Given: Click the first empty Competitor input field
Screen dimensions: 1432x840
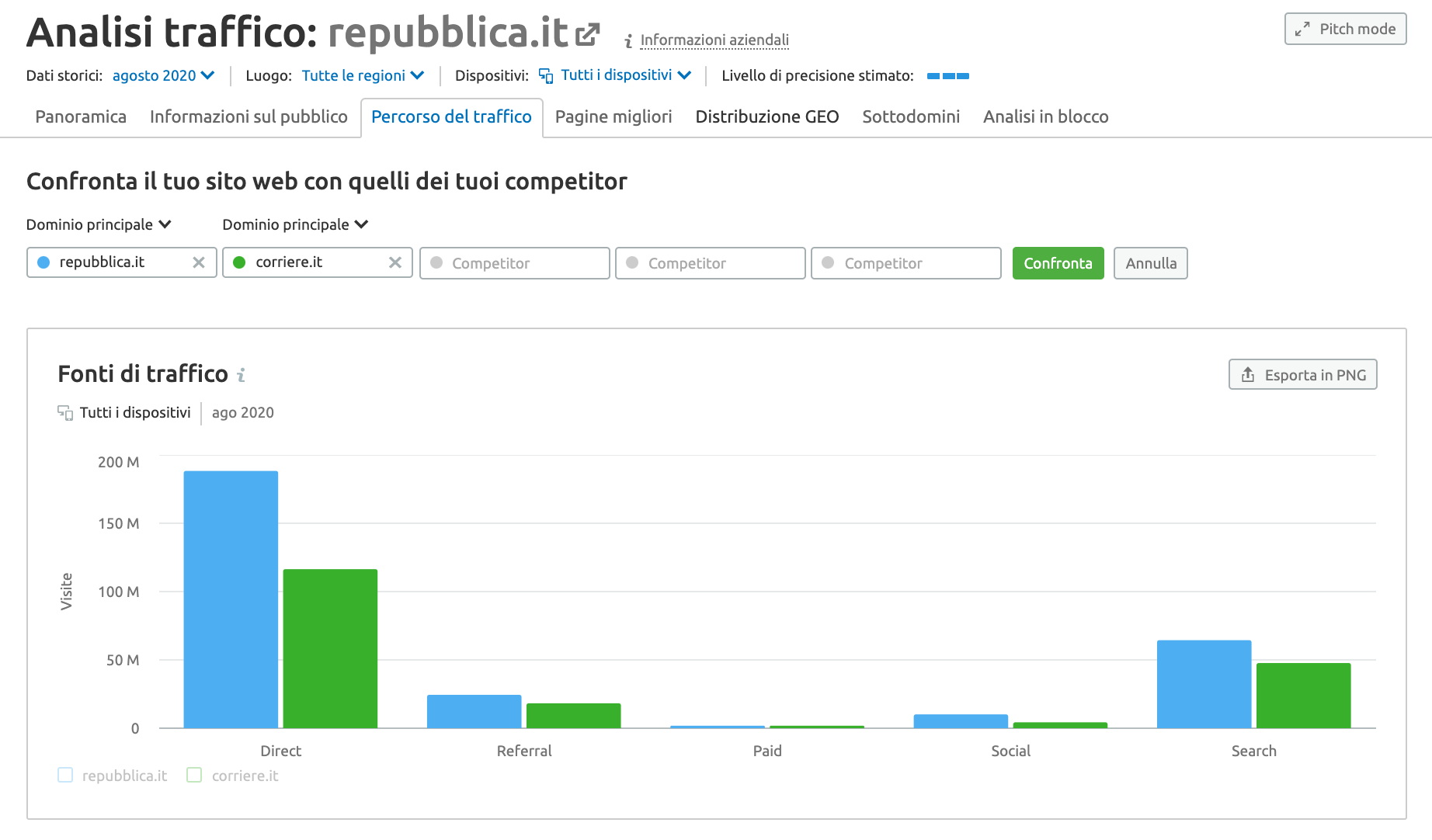Looking at the screenshot, I should point(514,263).
